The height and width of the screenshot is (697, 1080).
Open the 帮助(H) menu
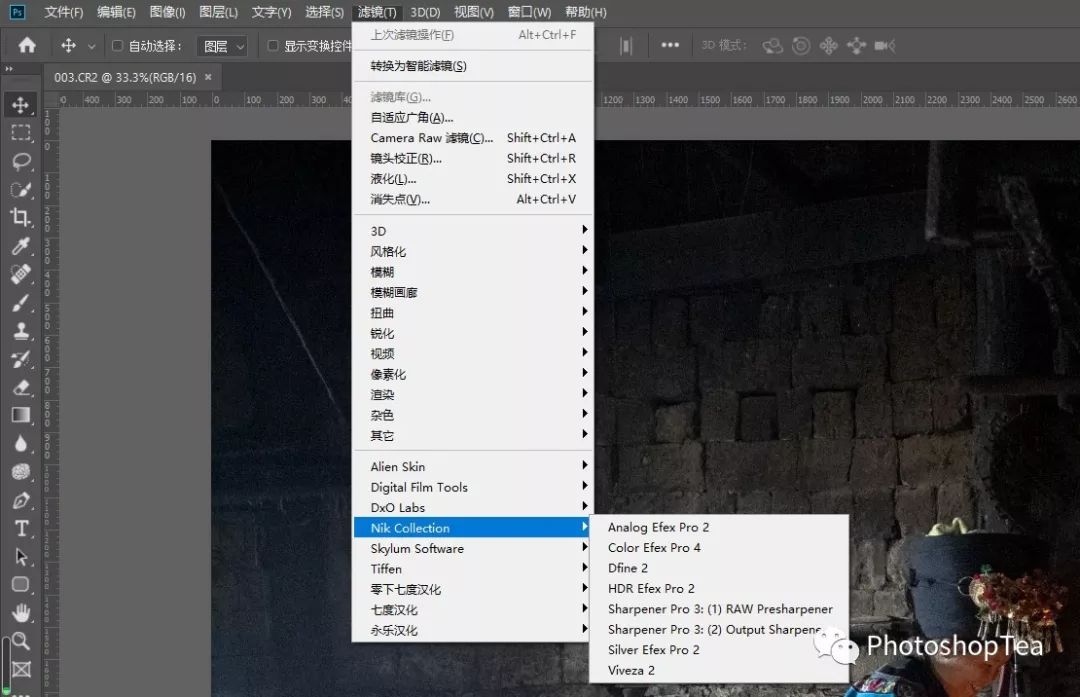[585, 12]
